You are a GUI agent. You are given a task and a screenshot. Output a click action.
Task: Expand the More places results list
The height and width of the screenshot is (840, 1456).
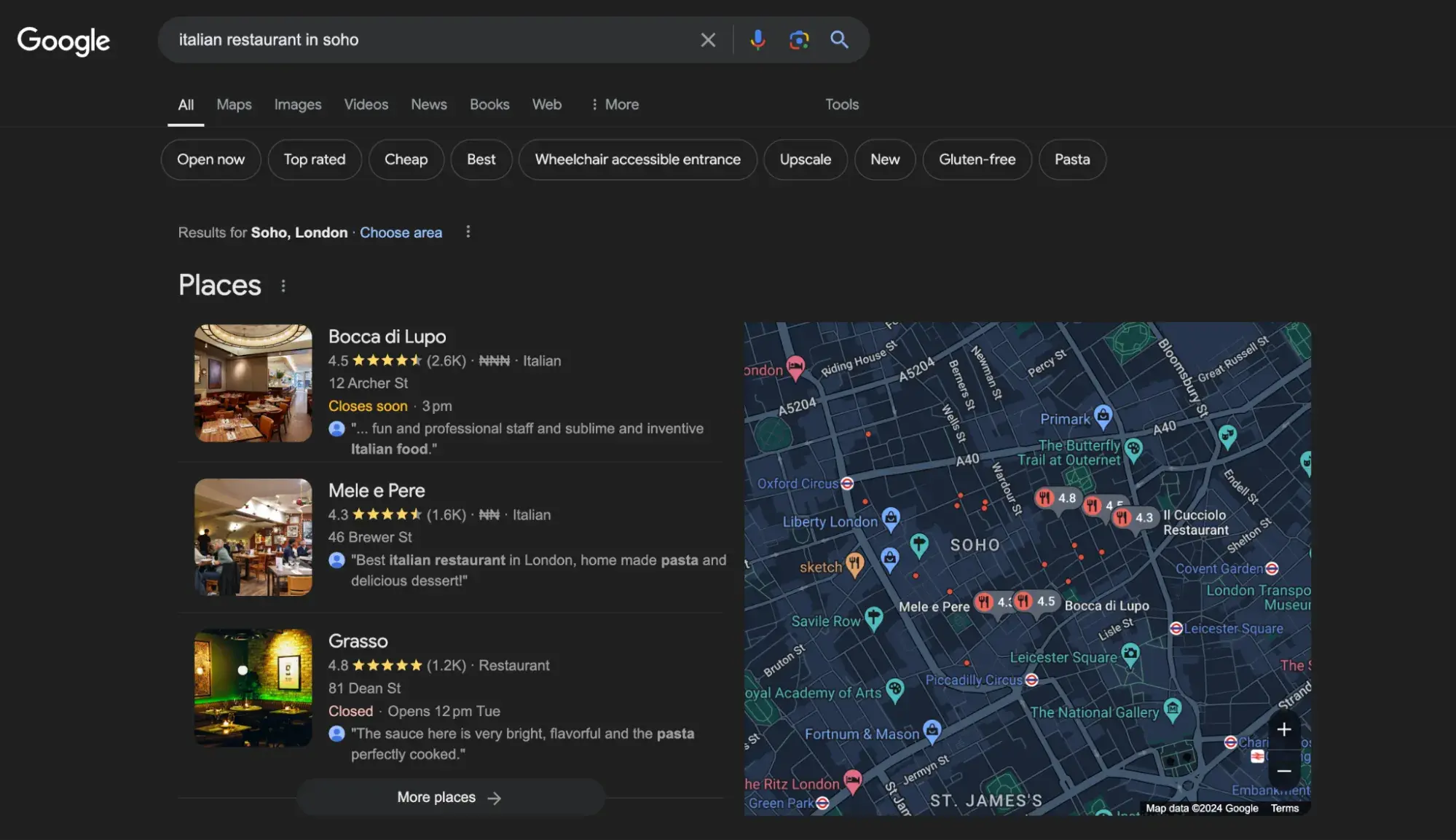(449, 796)
